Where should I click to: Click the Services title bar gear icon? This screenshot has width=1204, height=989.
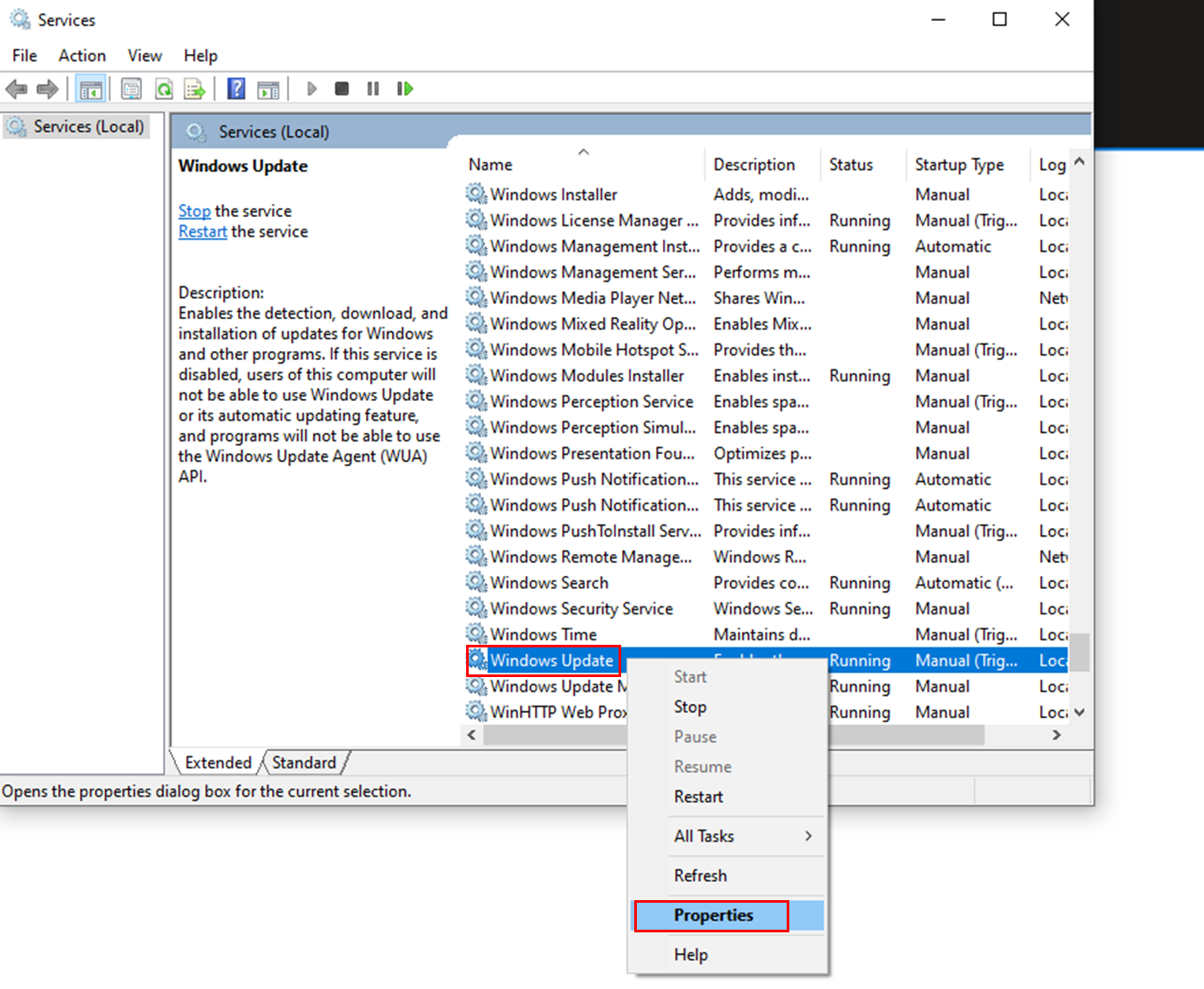click(x=19, y=19)
